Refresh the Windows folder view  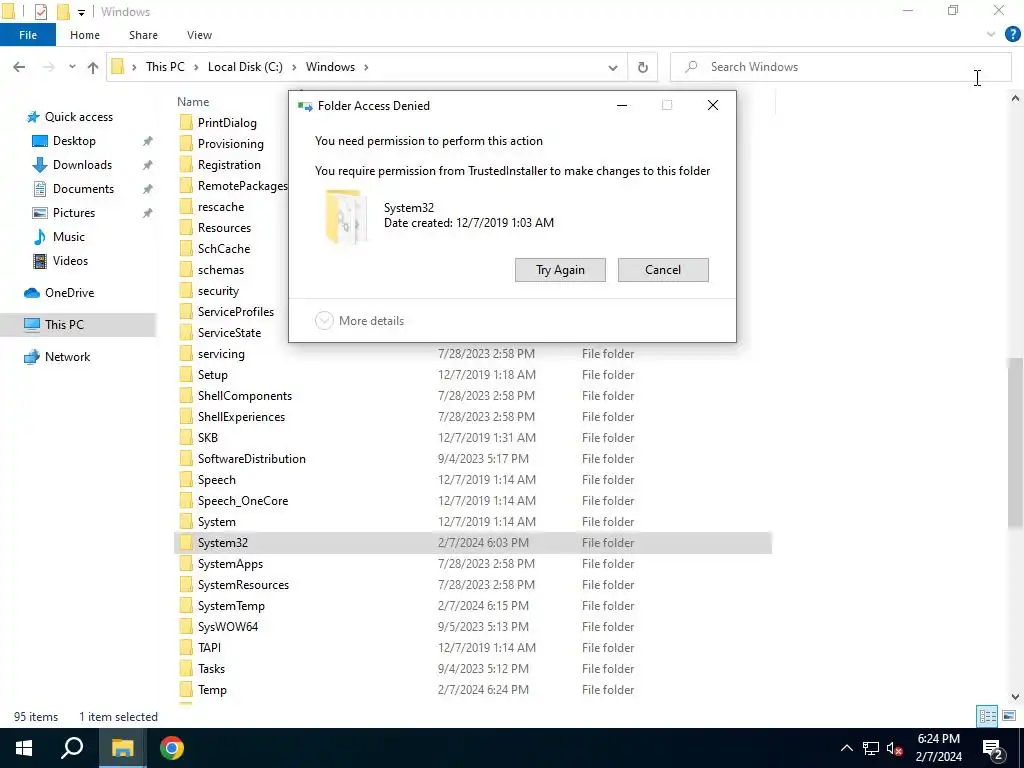(643, 67)
